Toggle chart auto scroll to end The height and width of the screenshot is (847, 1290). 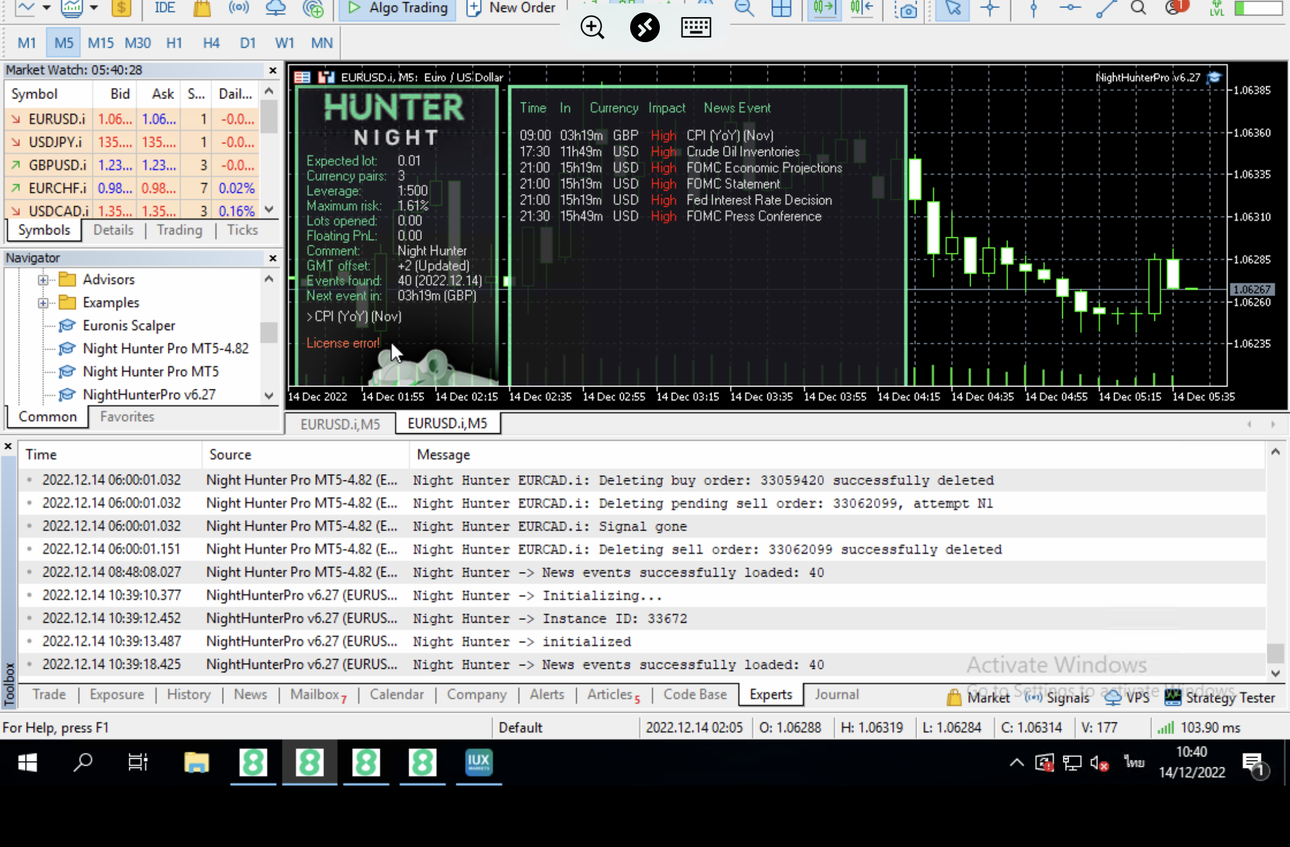824,8
